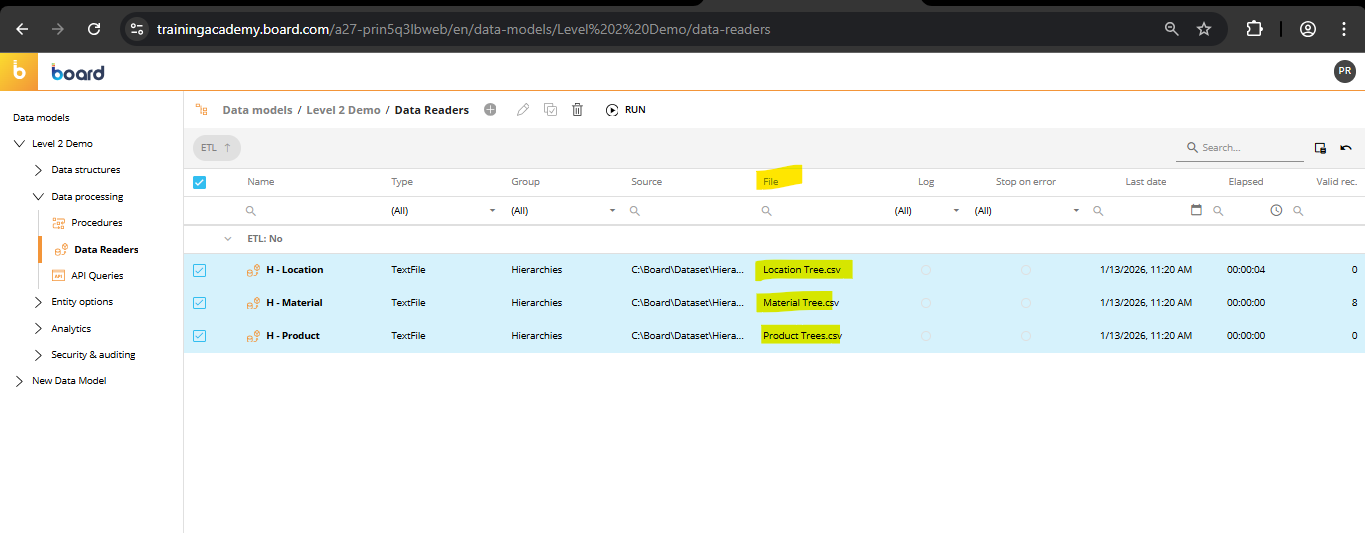This screenshot has width=1365, height=533.
Task: Click the Search input field
Action: (1240, 148)
